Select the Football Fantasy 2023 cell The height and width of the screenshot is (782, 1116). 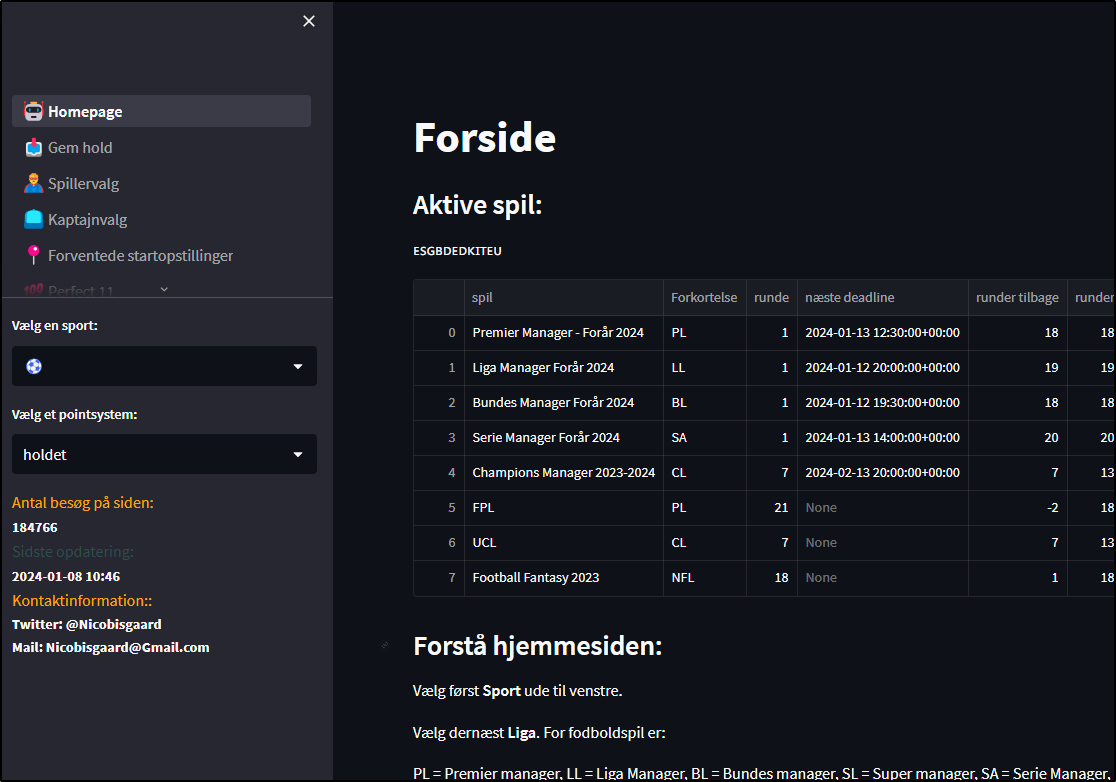[564, 578]
